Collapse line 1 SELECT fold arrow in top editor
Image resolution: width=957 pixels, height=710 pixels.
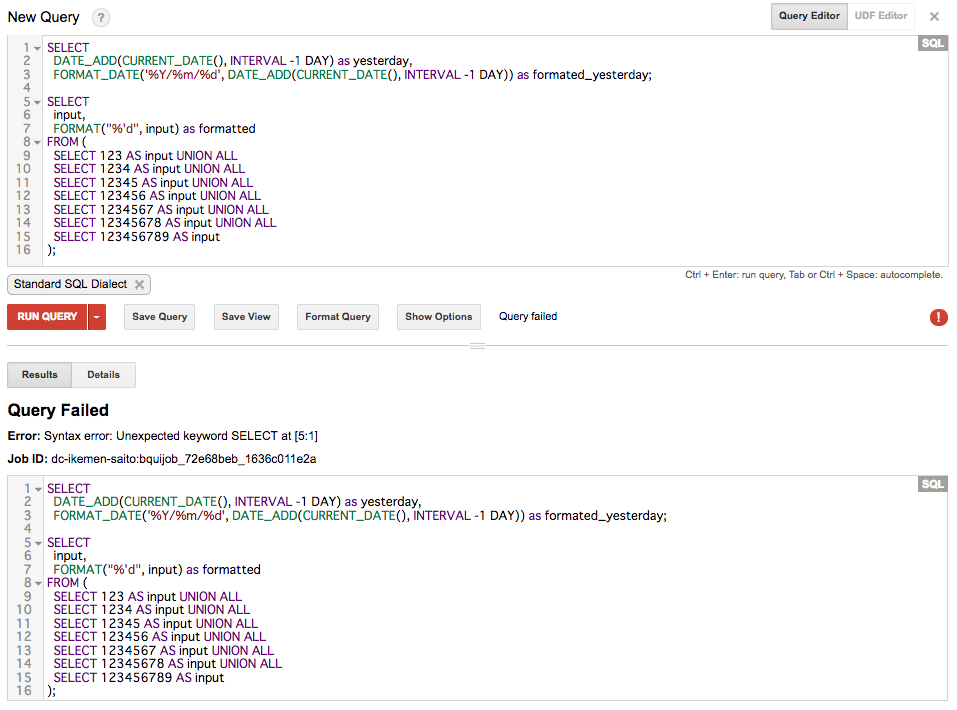(37, 48)
